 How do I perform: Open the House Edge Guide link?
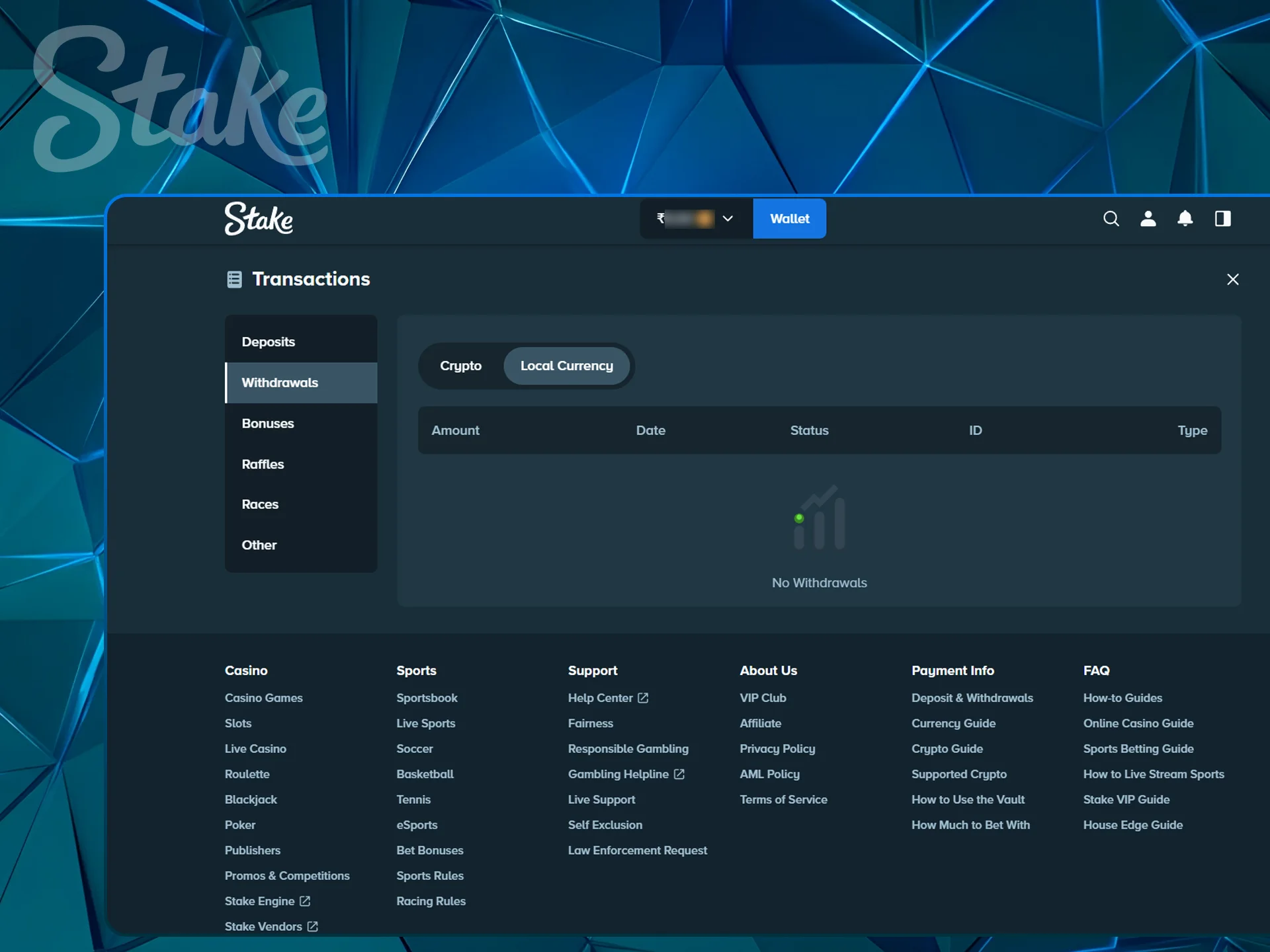point(1133,825)
